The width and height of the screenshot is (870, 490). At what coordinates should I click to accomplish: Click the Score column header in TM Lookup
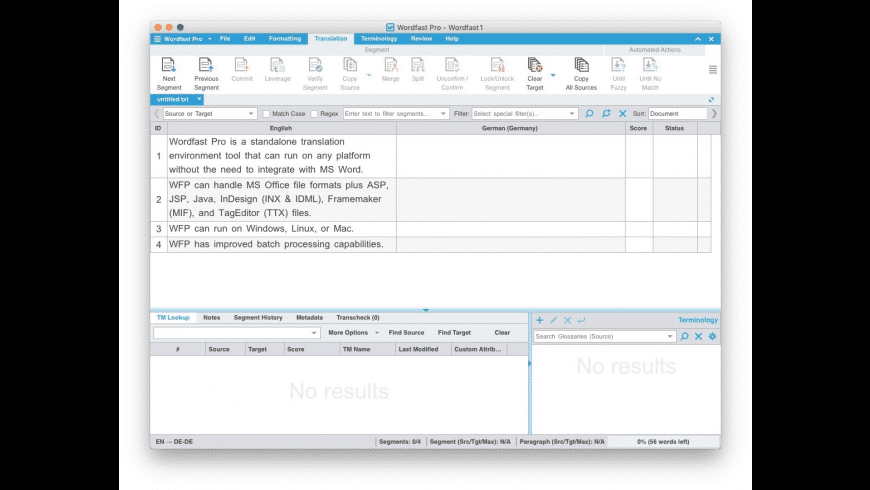click(312, 349)
